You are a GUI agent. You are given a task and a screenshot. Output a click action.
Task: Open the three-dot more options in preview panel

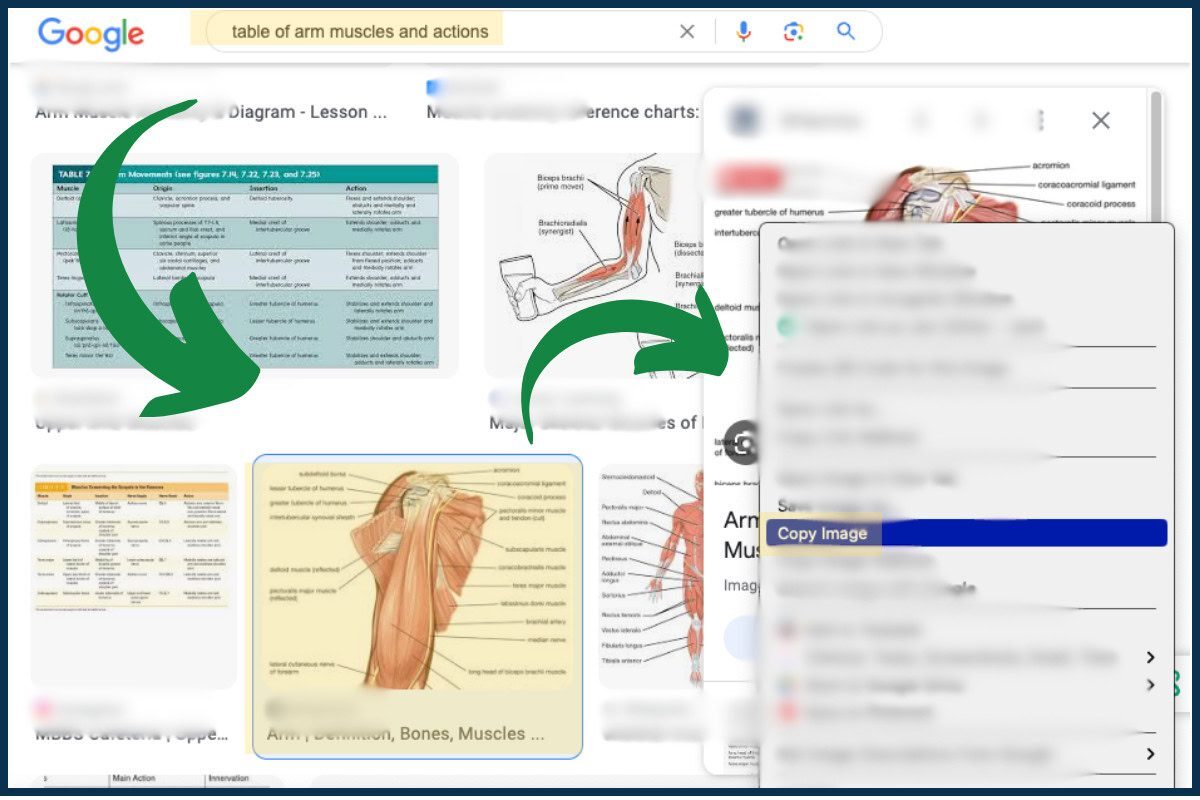[x=1041, y=121]
